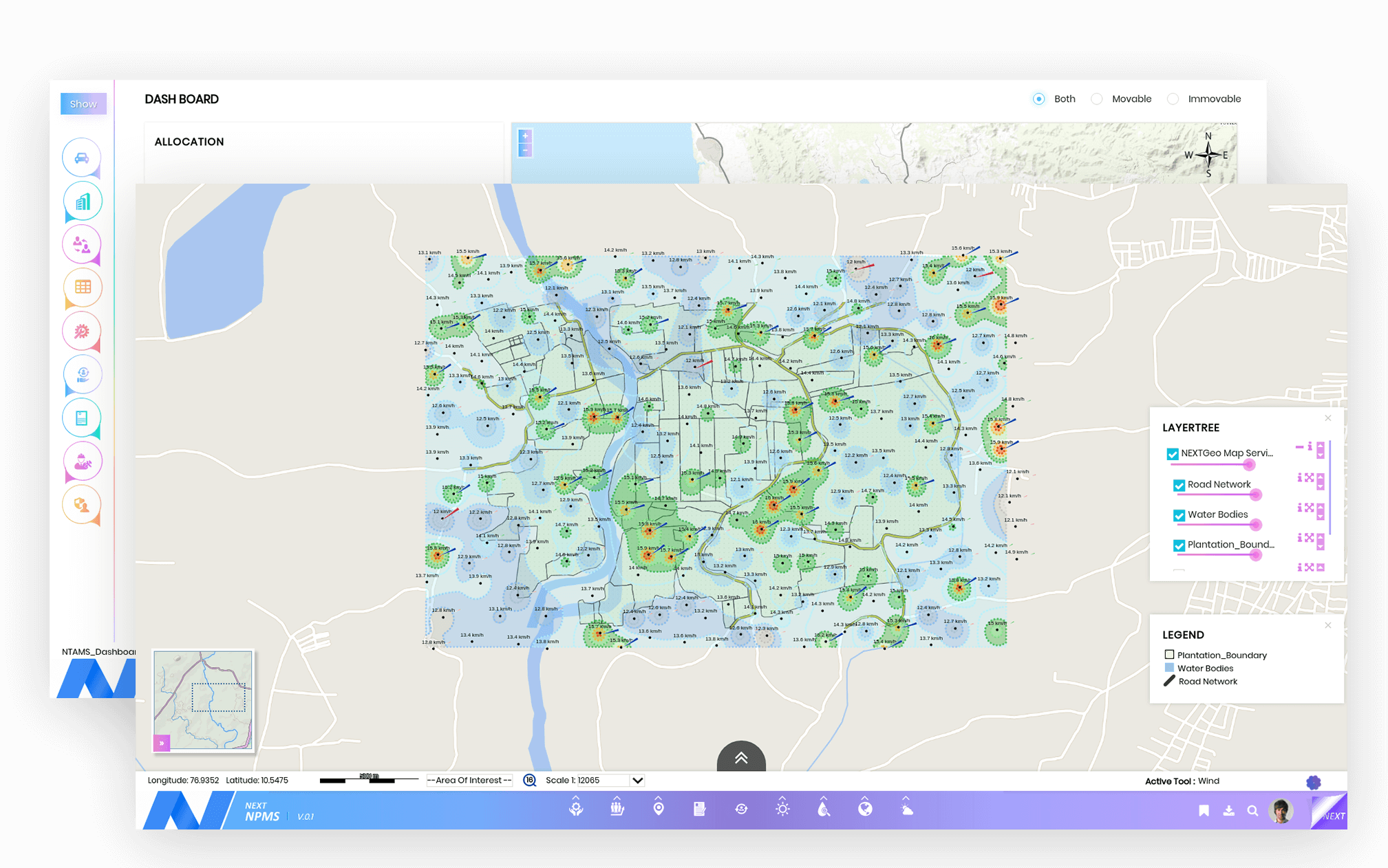Screen dimensions: 1388x868
Task: Select the Movable radio option
Action: coord(1097,99)
